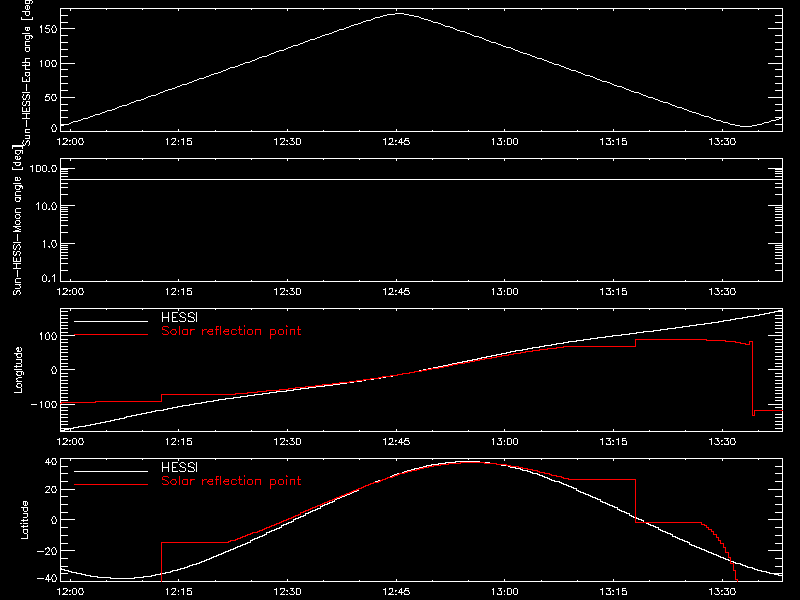Click 12:15 label under Latitude plot

tap(179, 591)
